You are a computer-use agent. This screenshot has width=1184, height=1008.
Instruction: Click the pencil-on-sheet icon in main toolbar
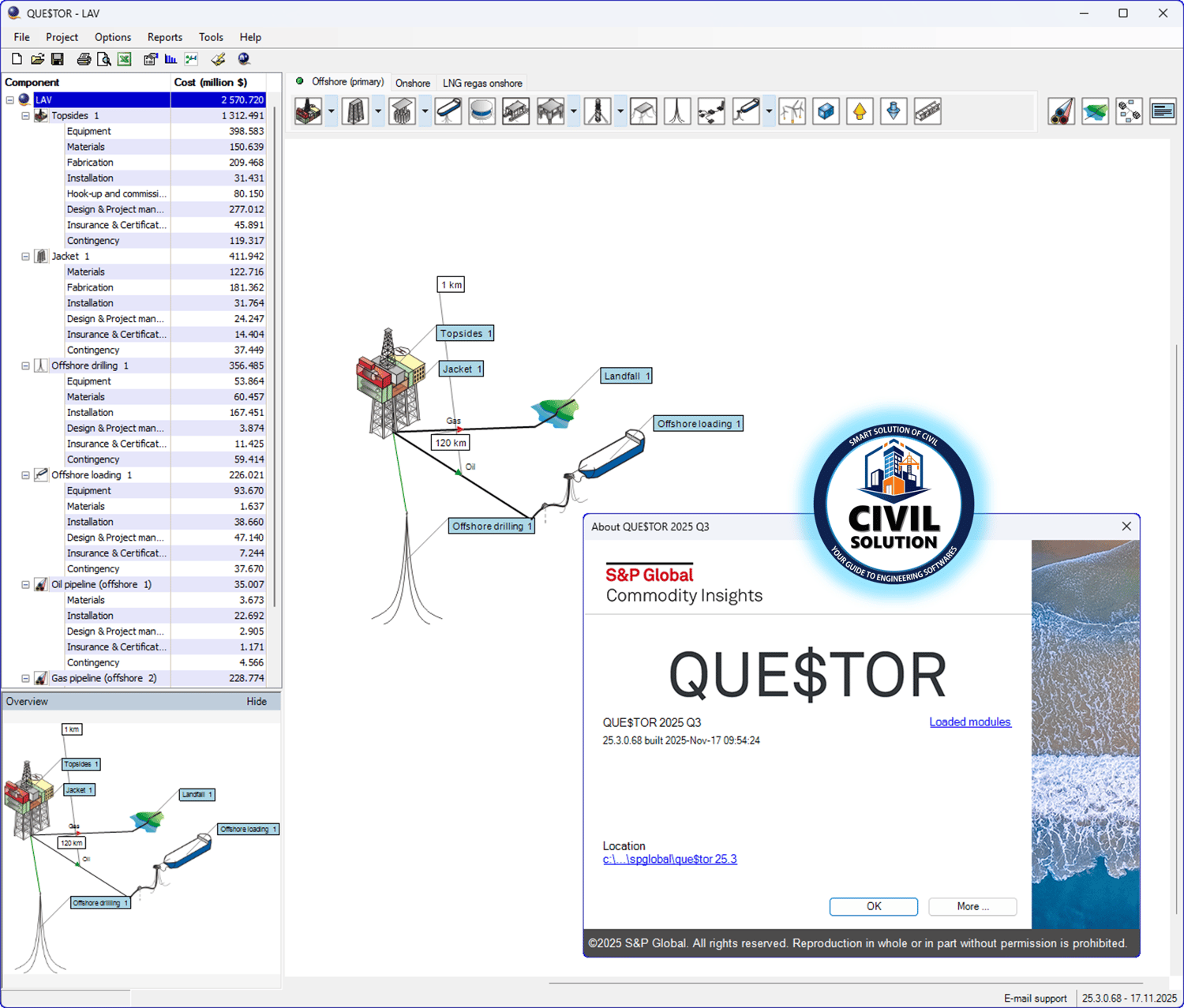pos(219,59)
